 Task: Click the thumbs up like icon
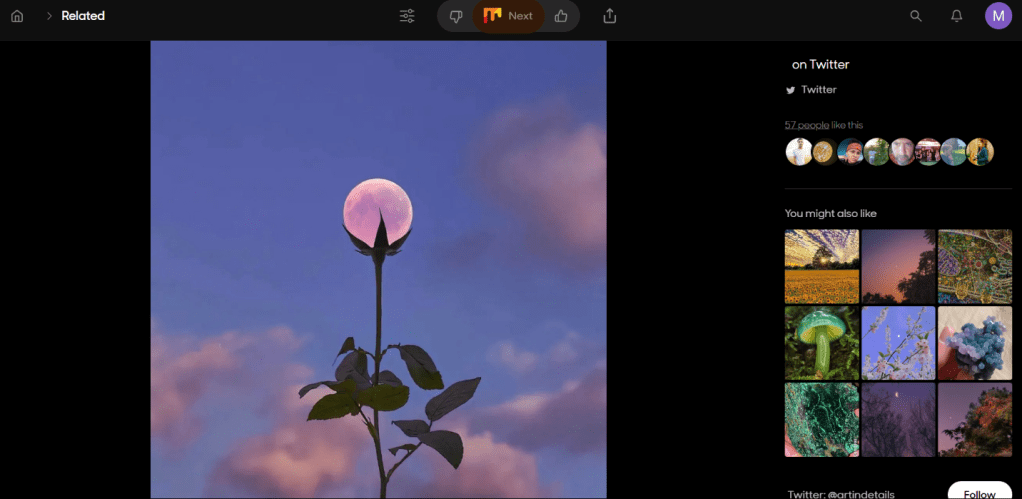click(561, 16)
